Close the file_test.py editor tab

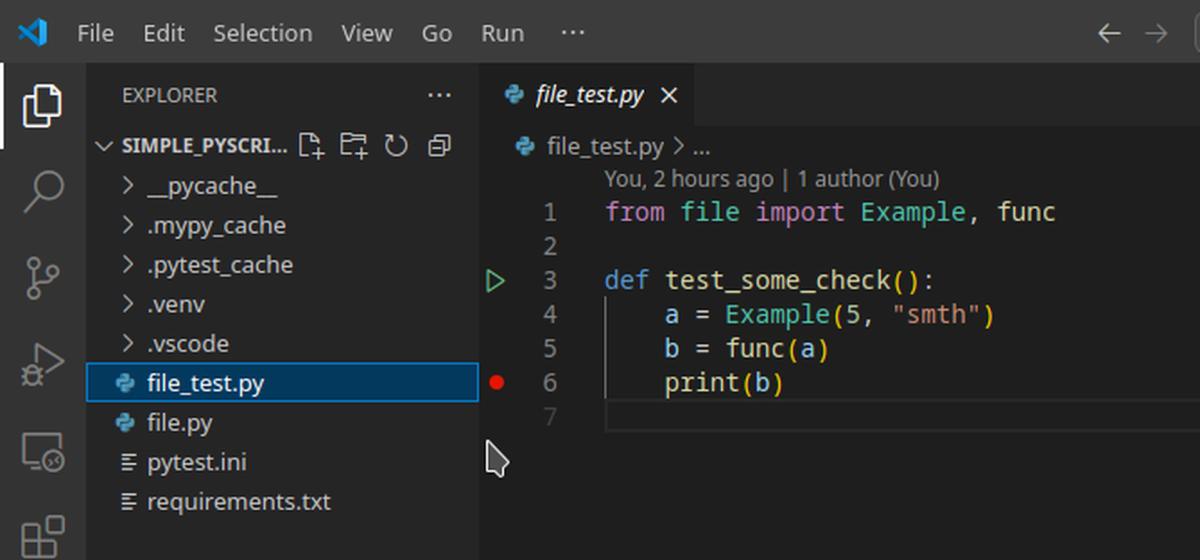669,95
